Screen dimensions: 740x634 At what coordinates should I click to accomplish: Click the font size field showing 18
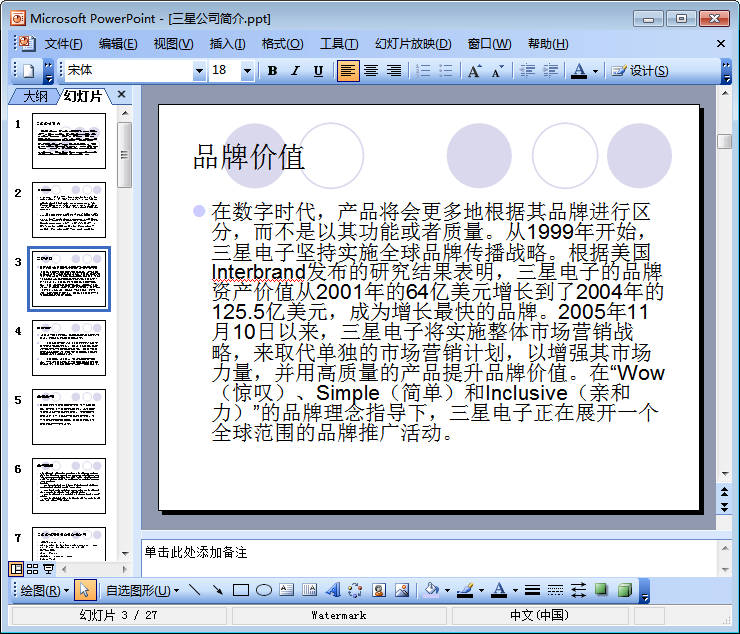point(225,71)
